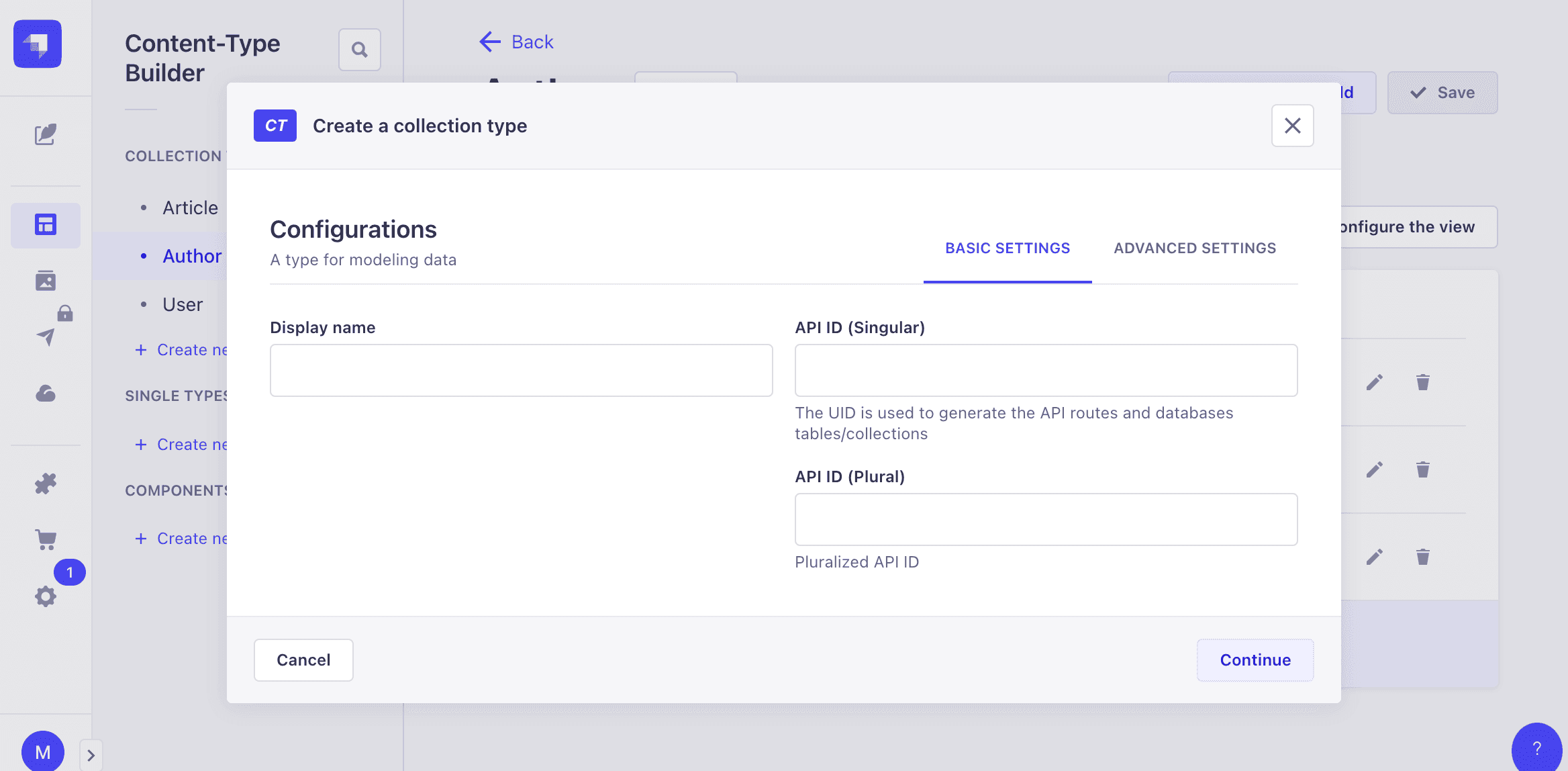Select Author collection type
Screen dimensions: 1568x771
click(x=192, y=257)
